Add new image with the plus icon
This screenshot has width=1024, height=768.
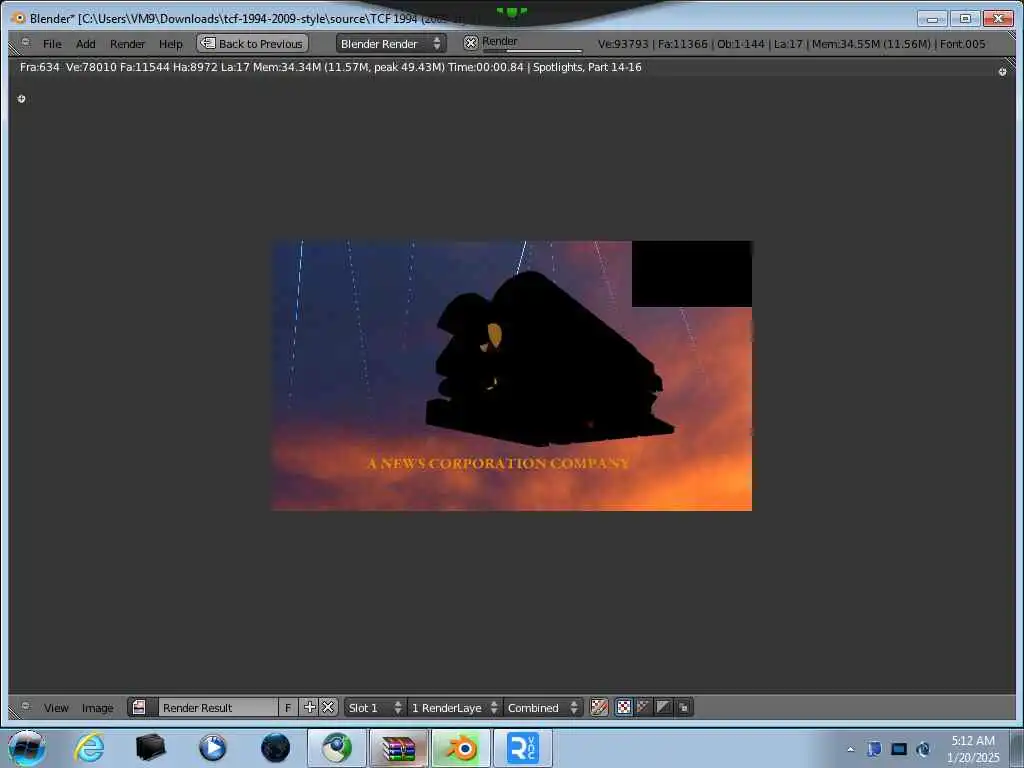pyautogui.click(x=310, y=707)
